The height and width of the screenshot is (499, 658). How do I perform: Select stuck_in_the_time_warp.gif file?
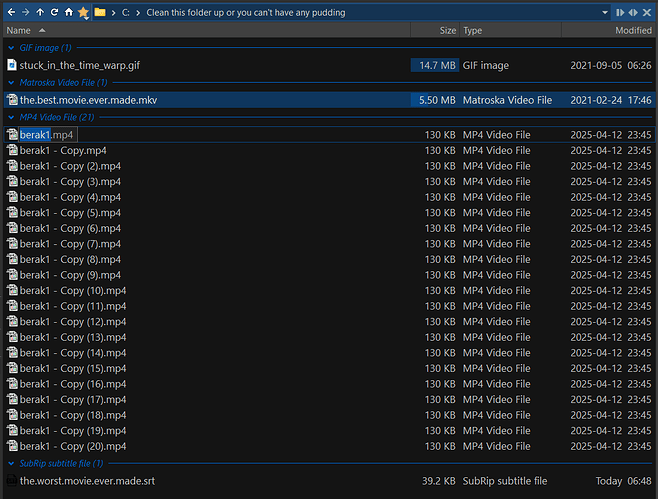[80, 65]
